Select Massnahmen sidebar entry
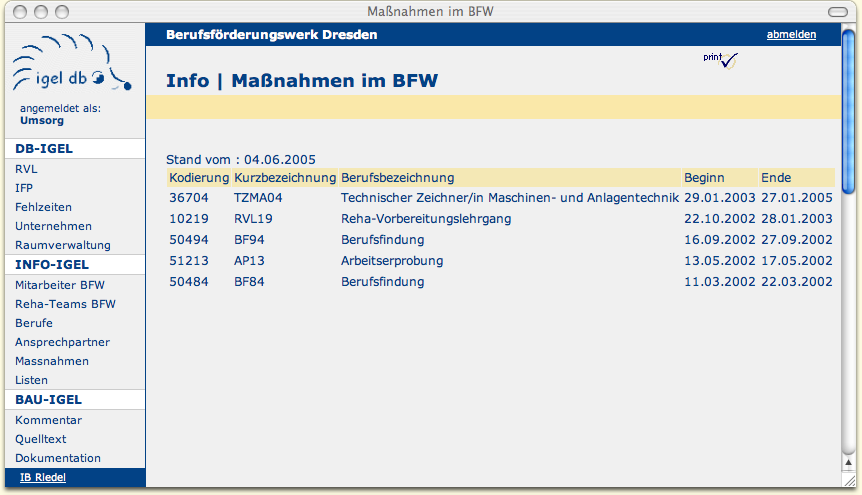 (52, 361)
